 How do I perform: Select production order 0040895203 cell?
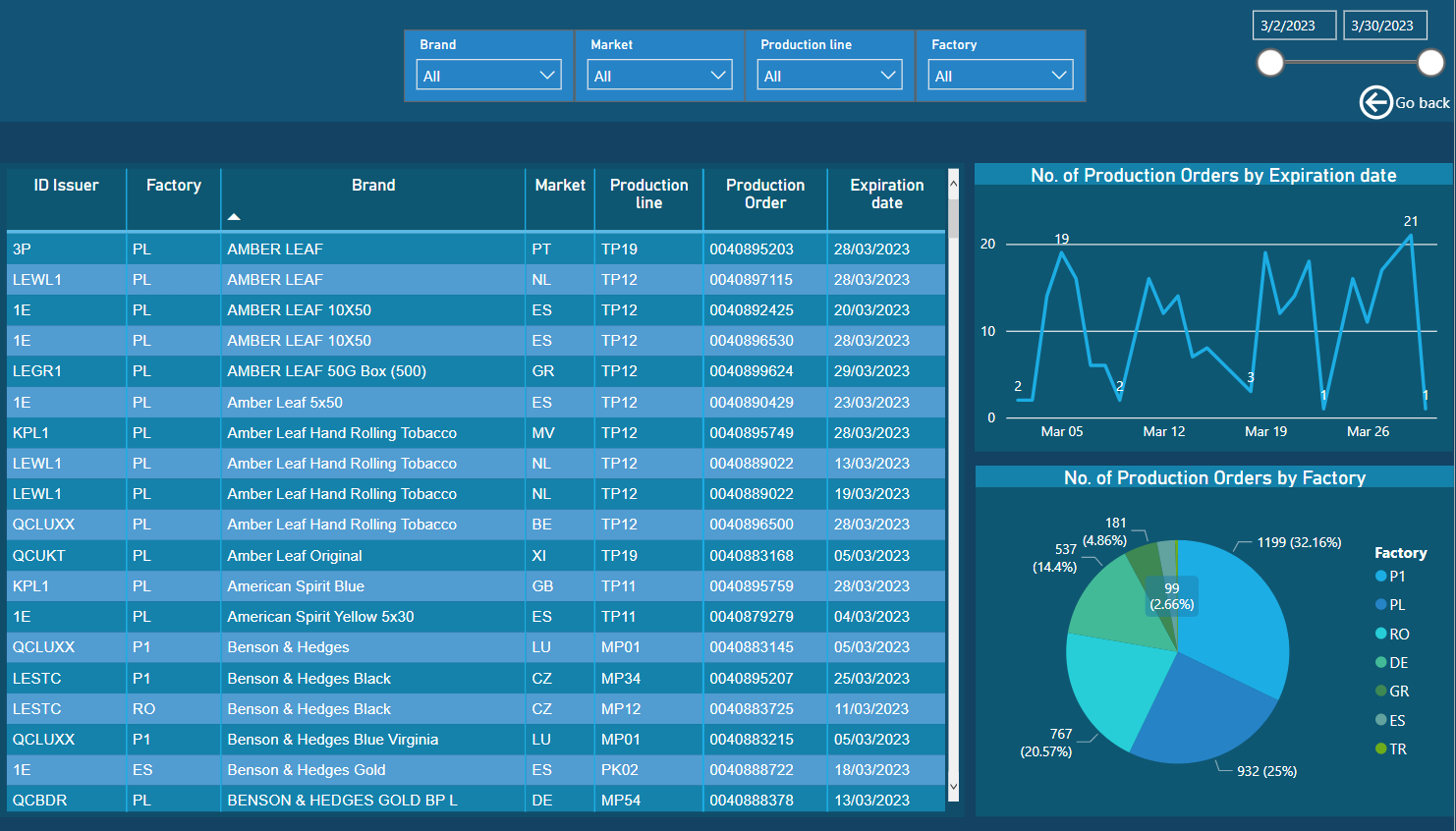click(765, 249)
